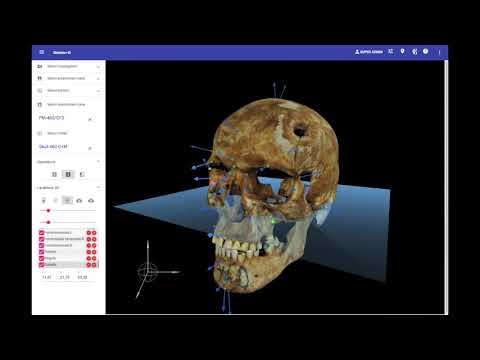The height and width of the screenshot is (360, 480).
Task: Click the application title in header bar
Action: tap(62, 52)
